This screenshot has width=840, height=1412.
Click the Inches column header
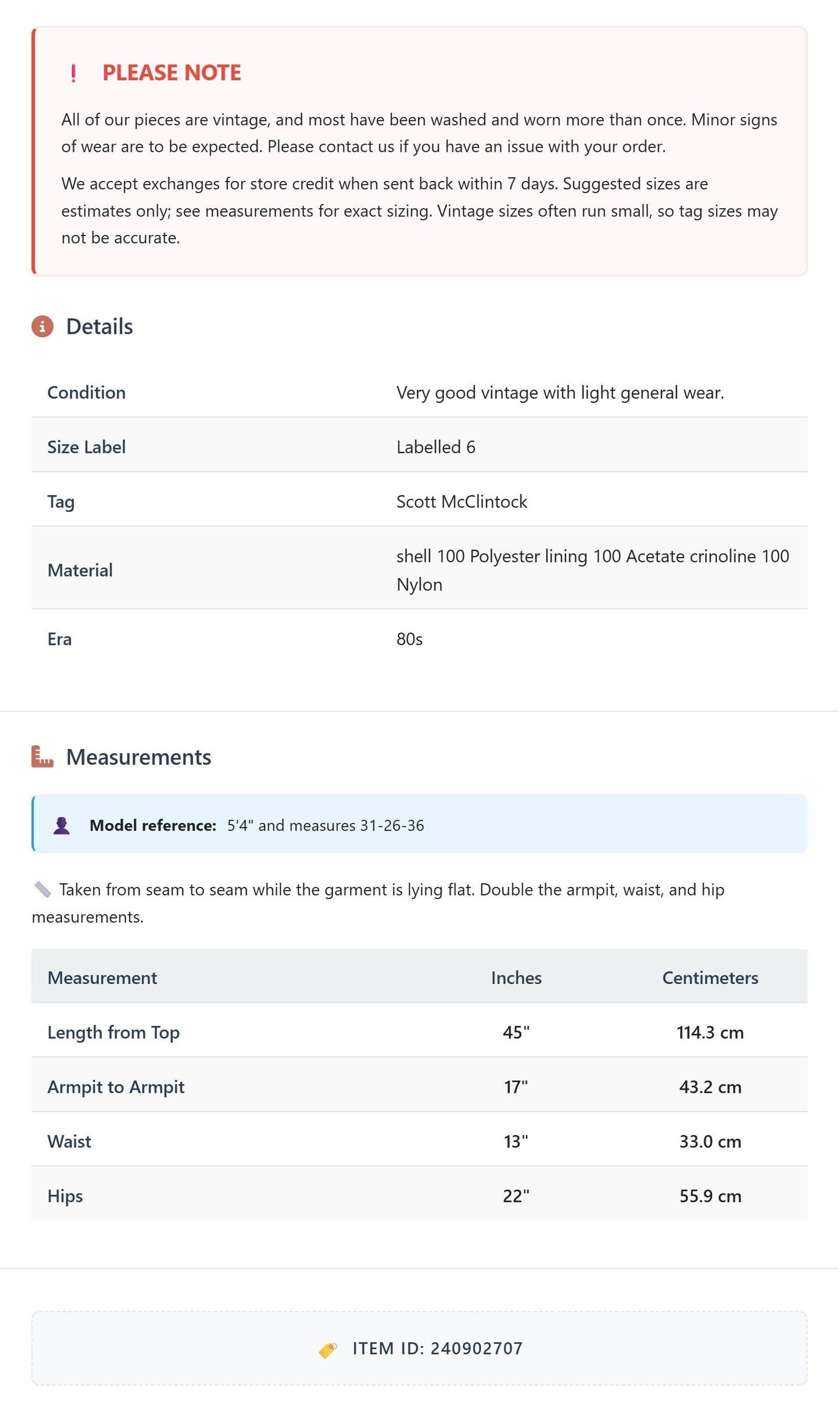tap(516, 978)
